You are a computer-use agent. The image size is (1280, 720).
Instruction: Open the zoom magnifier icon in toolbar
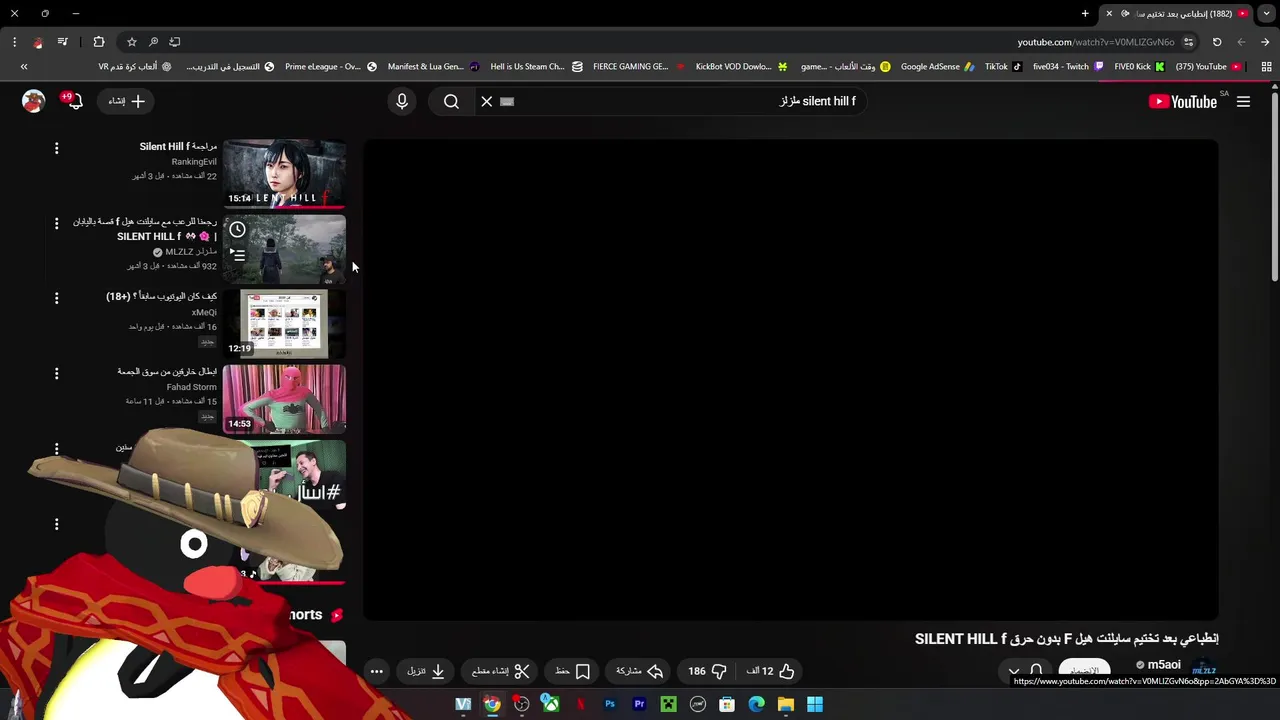pos(153,42)
